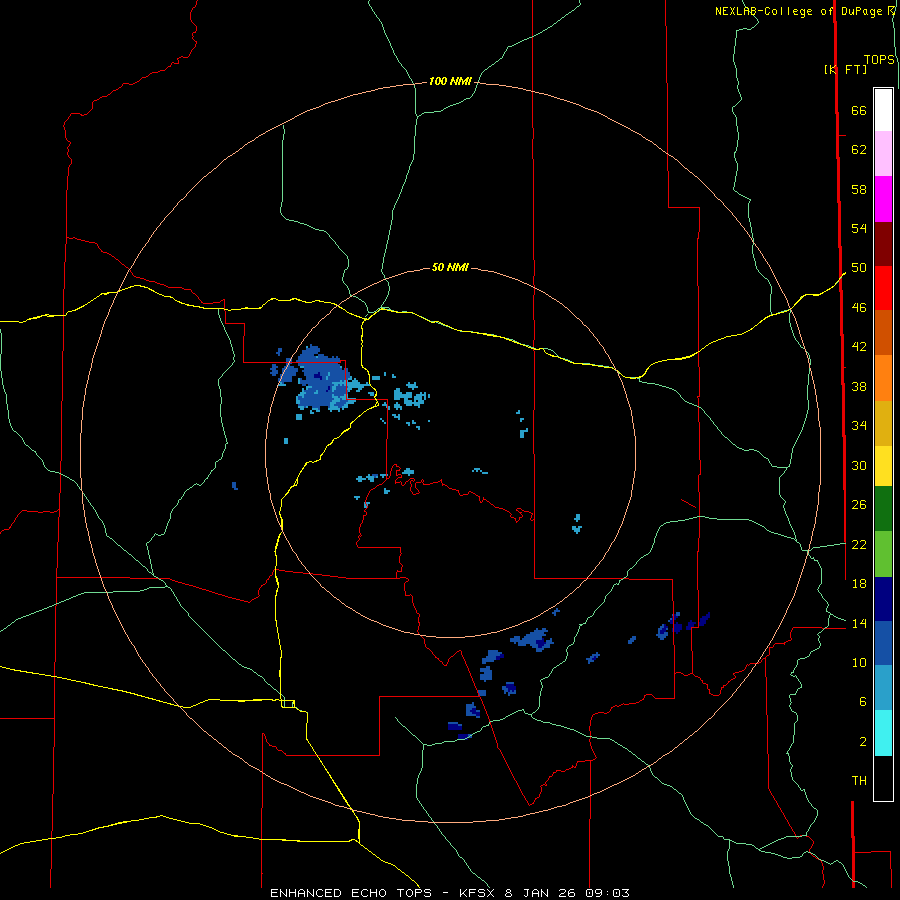900x900 pixels.
Task: Click the white swatch in the tops legend
Action: point(883,110)
